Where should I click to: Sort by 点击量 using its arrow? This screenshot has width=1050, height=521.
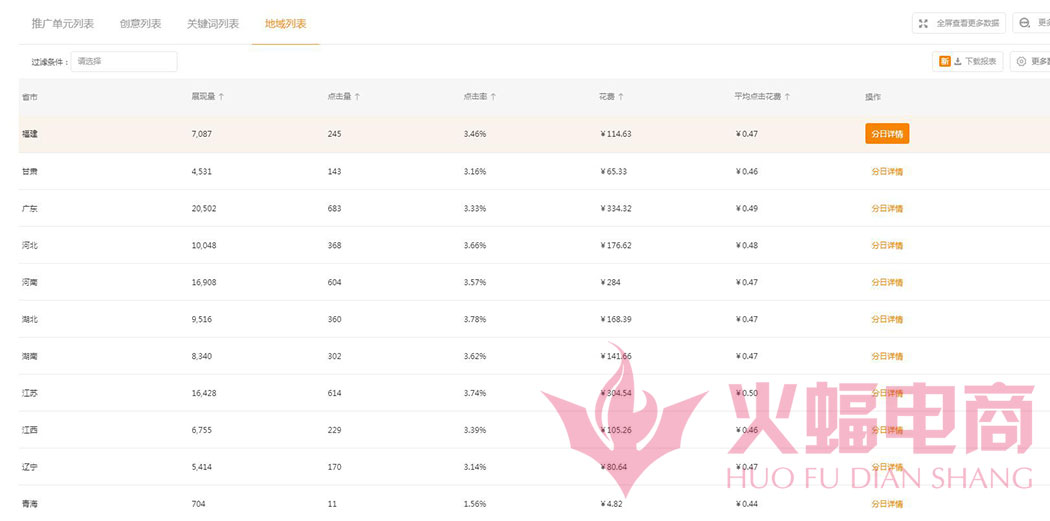[x=357, y=97]
